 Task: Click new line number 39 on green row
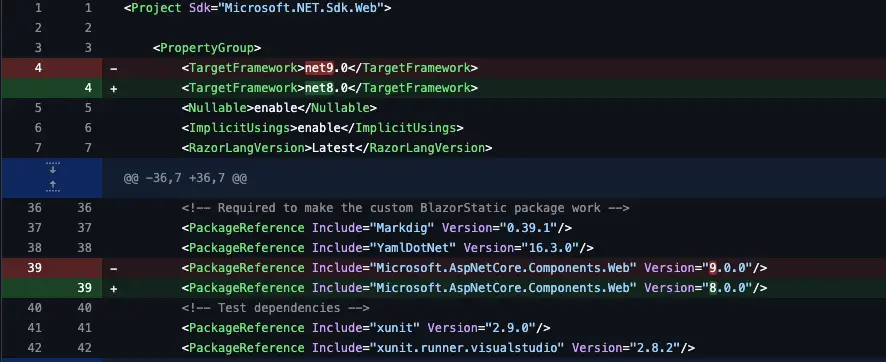85,288
